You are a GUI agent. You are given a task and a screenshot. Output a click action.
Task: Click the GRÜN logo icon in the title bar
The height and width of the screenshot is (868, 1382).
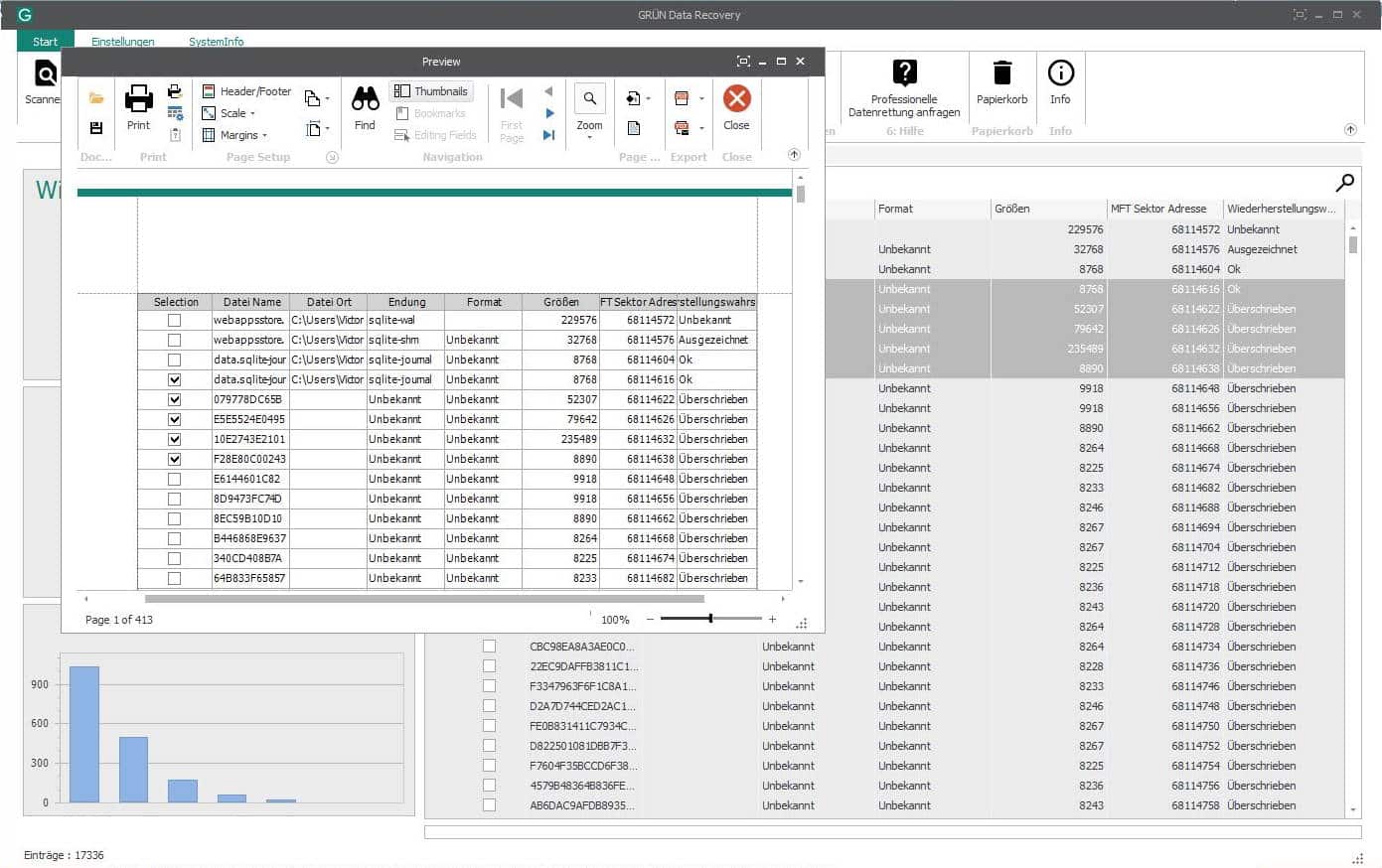coord(25,15)
